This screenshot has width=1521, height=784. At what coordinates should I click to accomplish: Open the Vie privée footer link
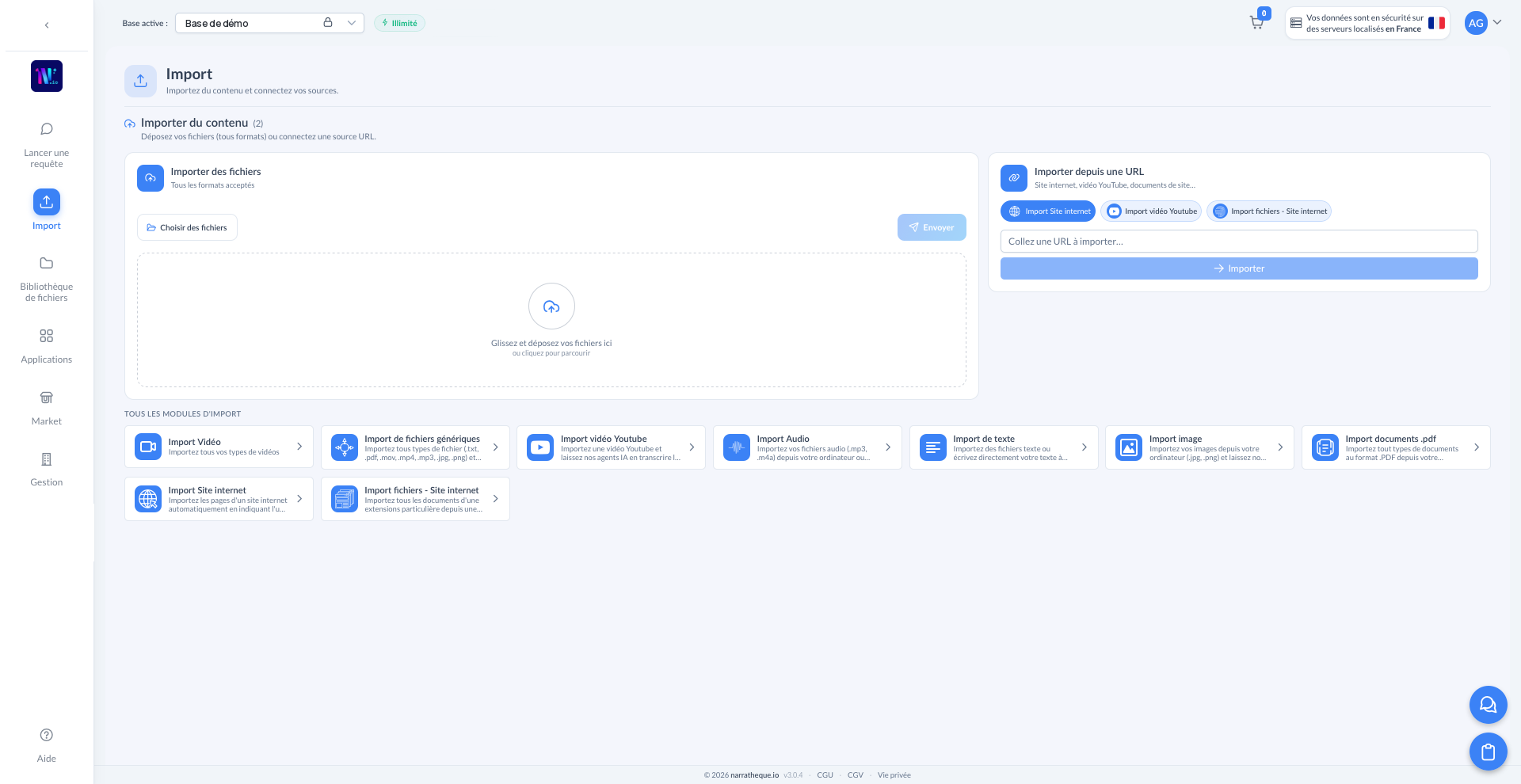pyautogui.click(x=894, y=775)
